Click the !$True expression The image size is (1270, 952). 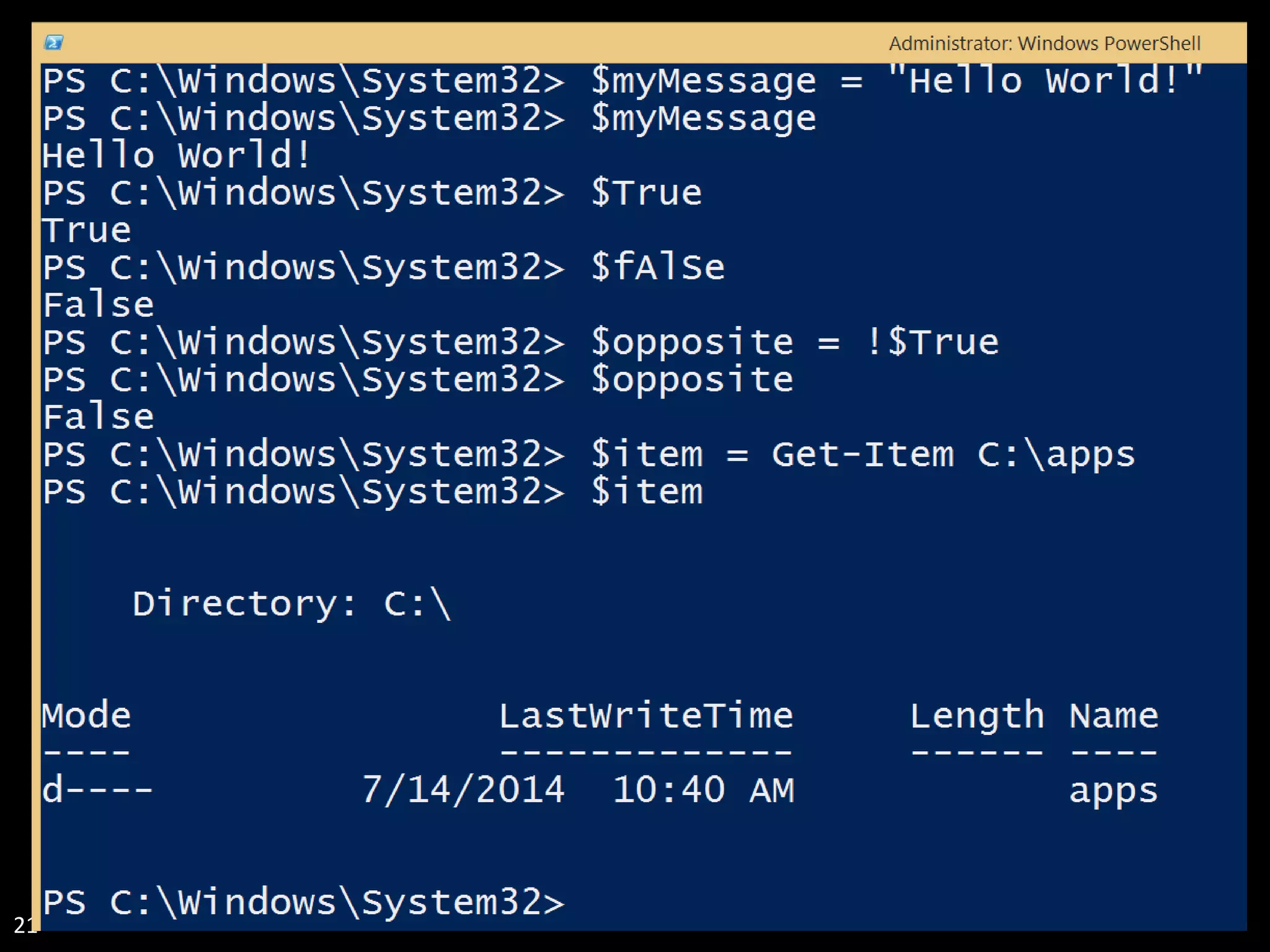tap(931, 342)
